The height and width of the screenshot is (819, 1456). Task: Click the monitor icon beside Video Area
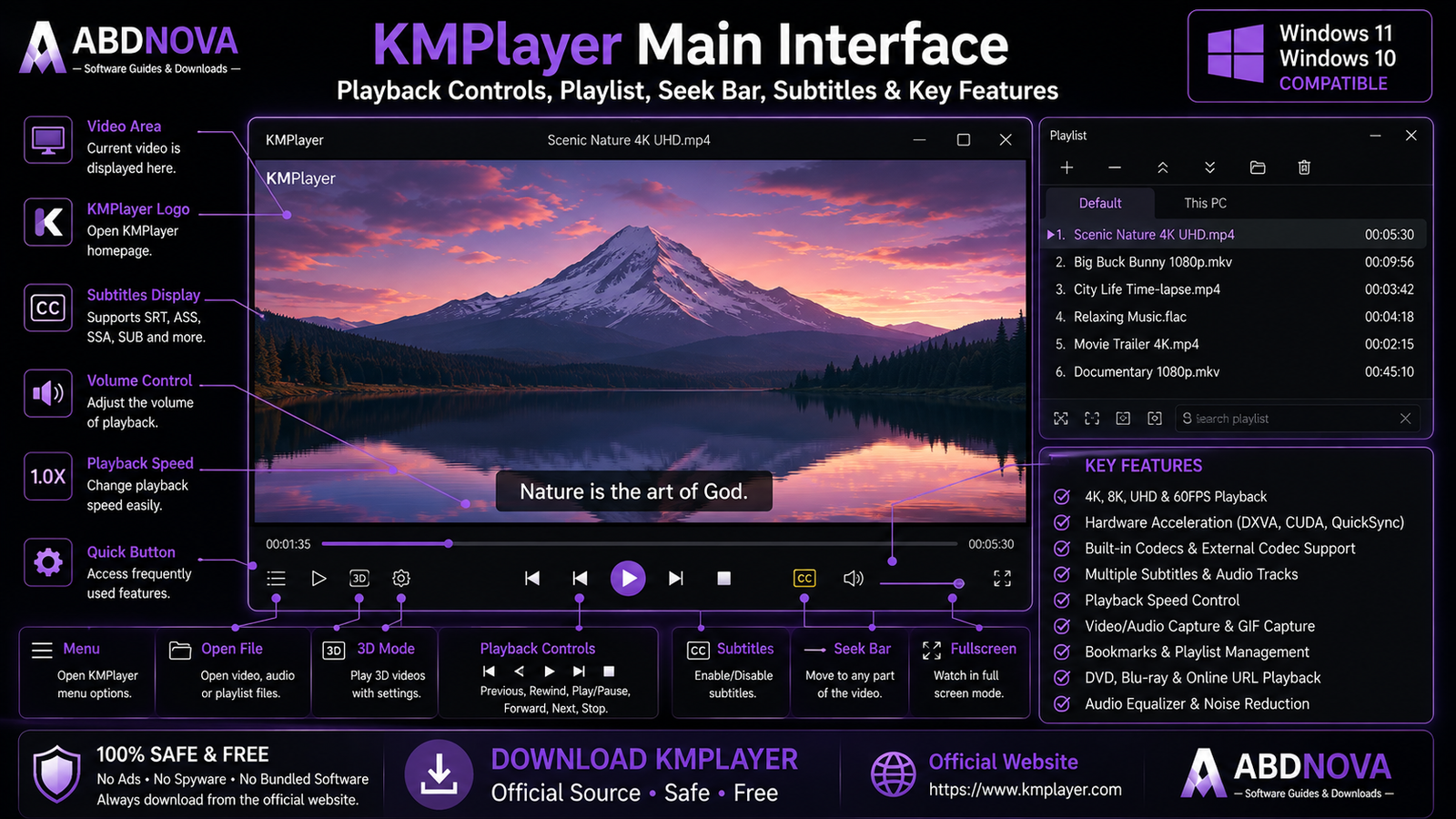(x=48, y=140)
